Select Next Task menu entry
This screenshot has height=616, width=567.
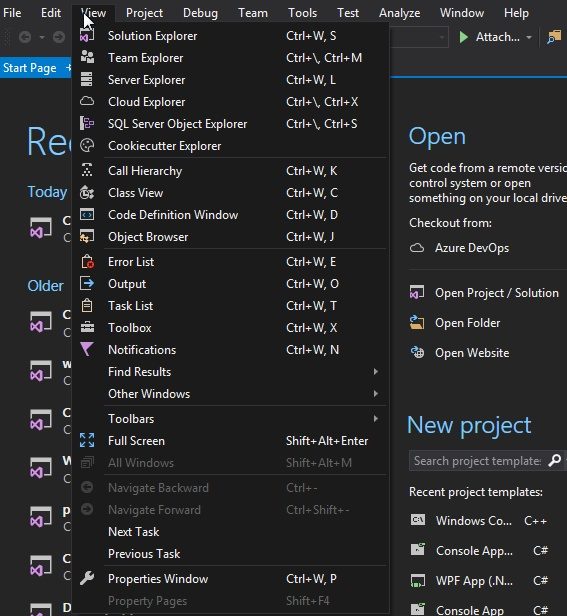pyautogui.click(x=231, y=532)
